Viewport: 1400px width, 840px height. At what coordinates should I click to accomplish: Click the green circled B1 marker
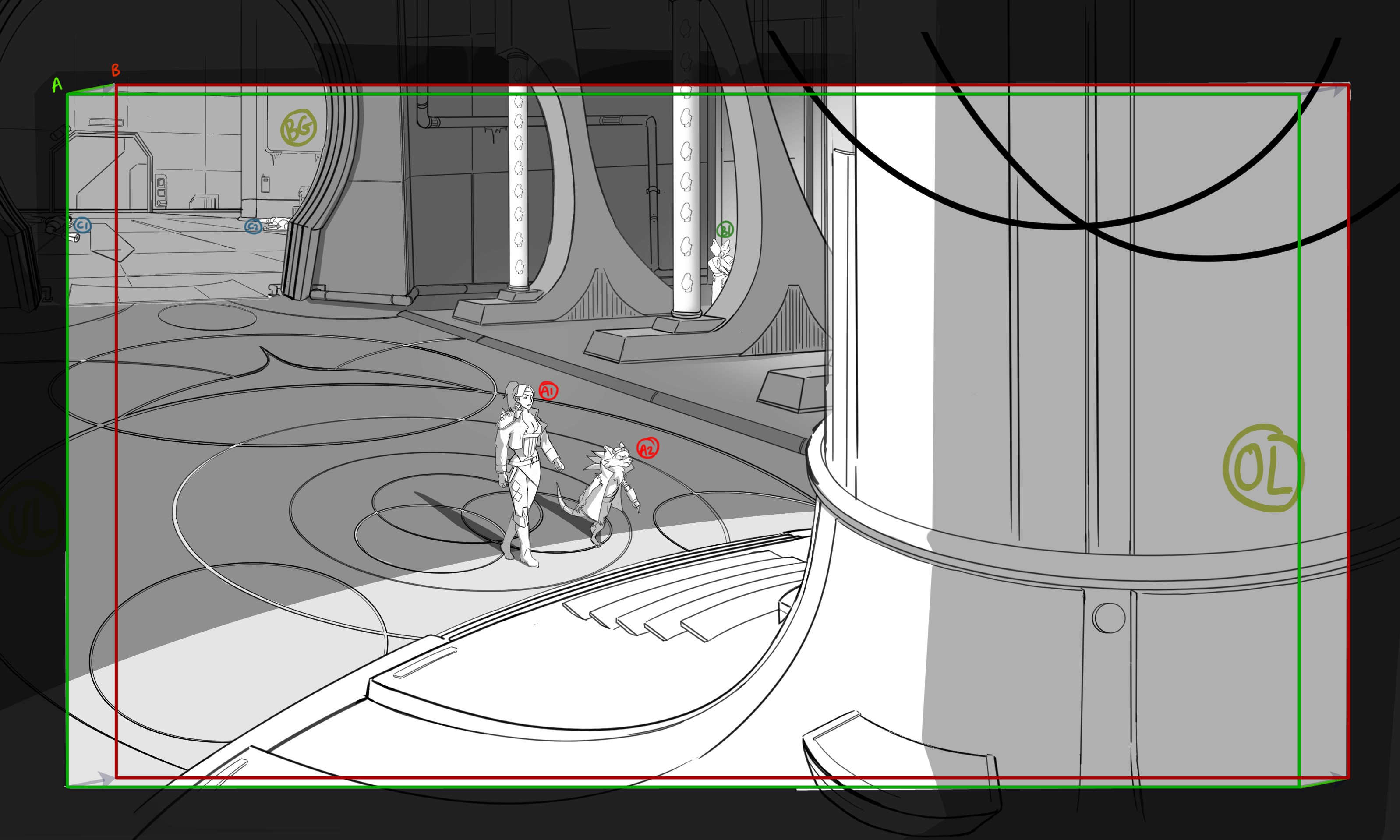pyautogui.click(x=725, y=230)
